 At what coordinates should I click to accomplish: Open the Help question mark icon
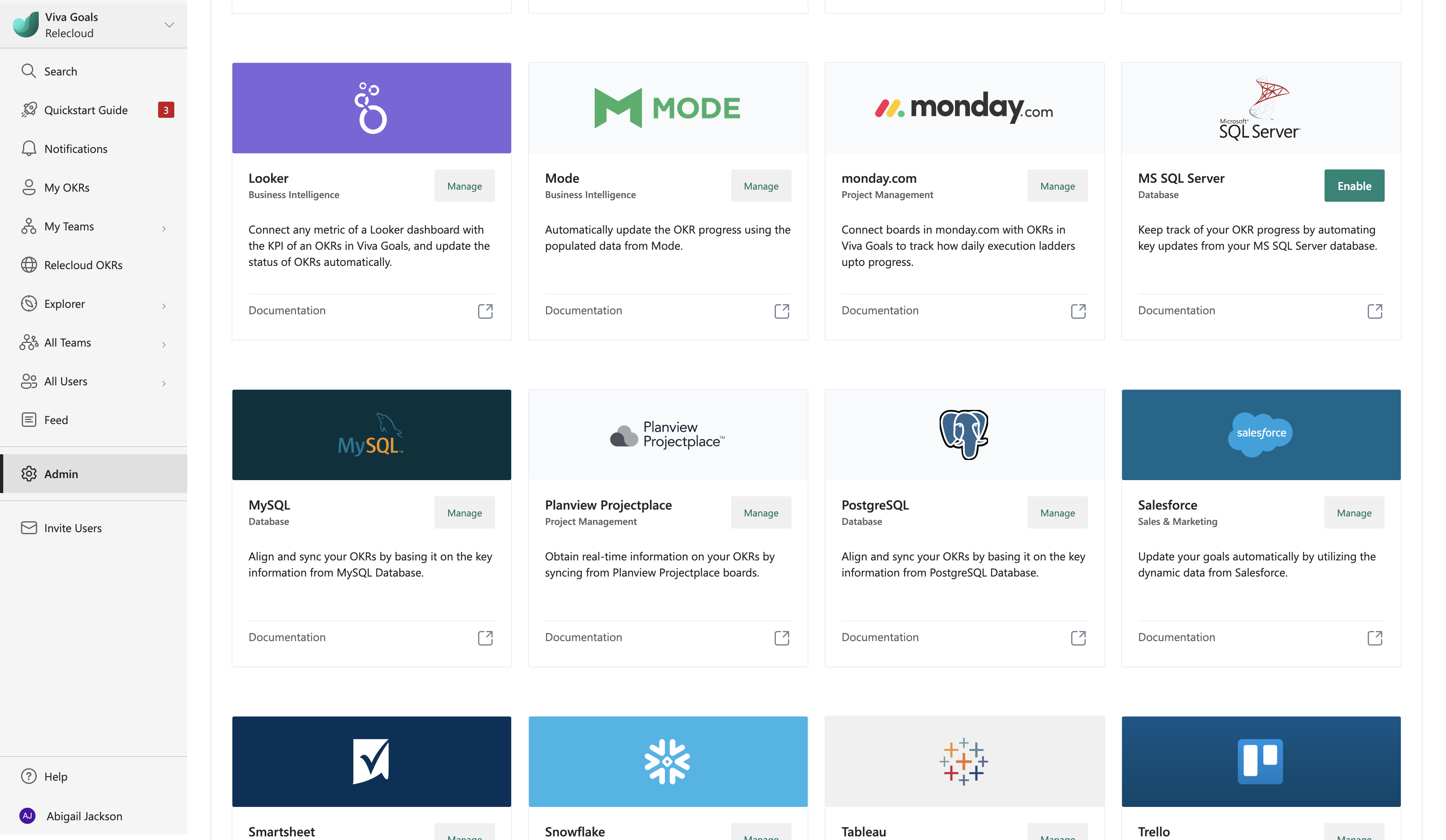coord(29,776)
